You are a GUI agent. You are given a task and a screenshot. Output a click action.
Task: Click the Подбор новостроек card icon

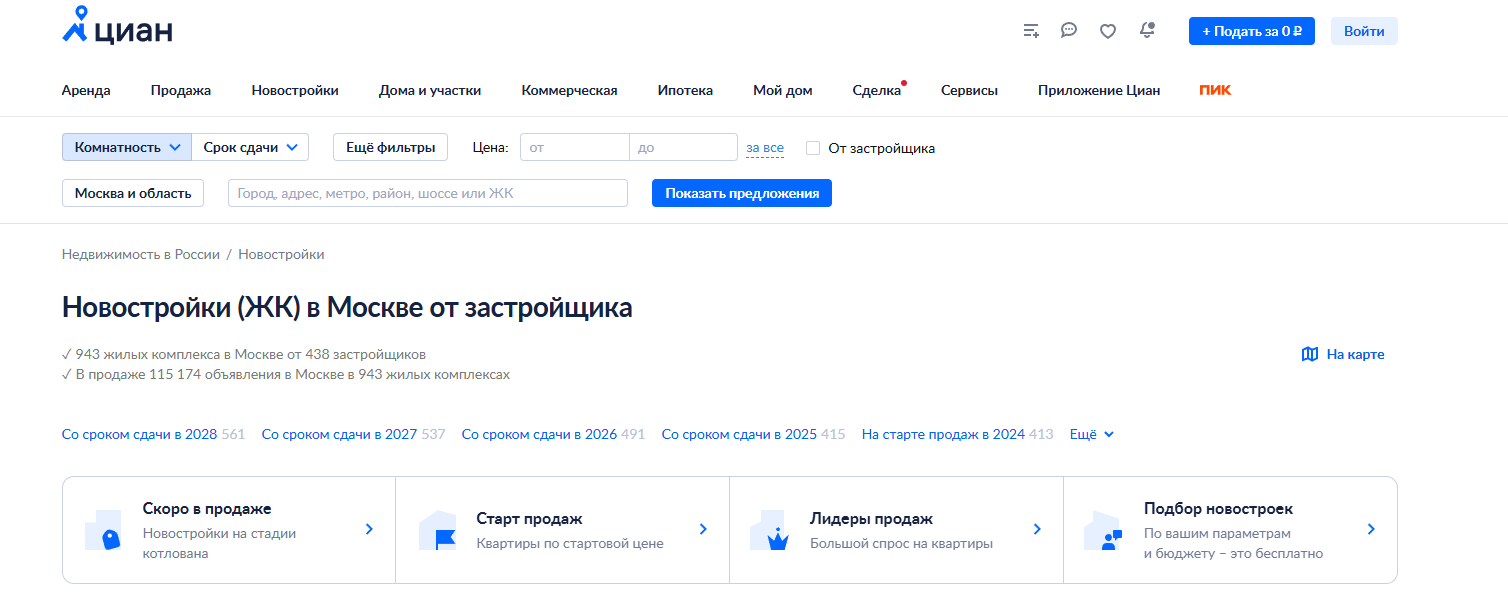pos(1104,530)
